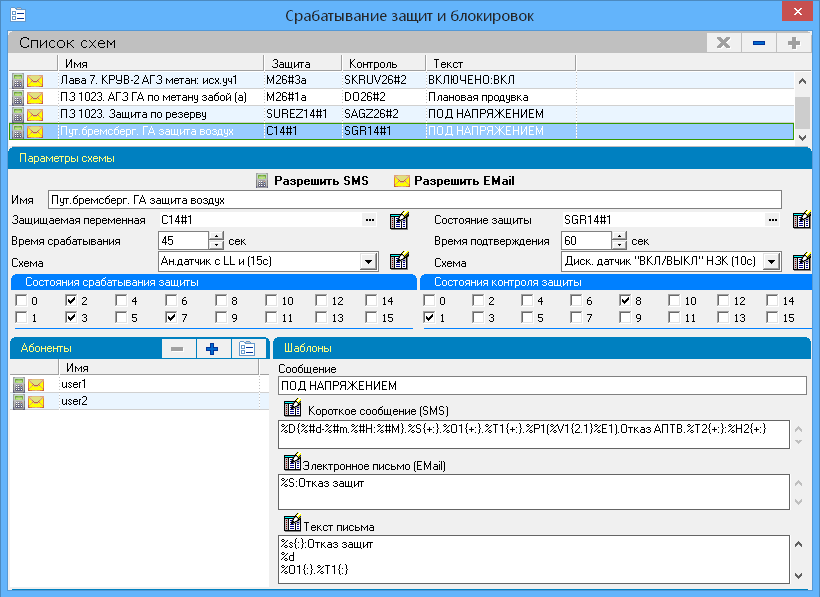Toggle Разрешить EMail envelope icon

[x=402, y=181]
